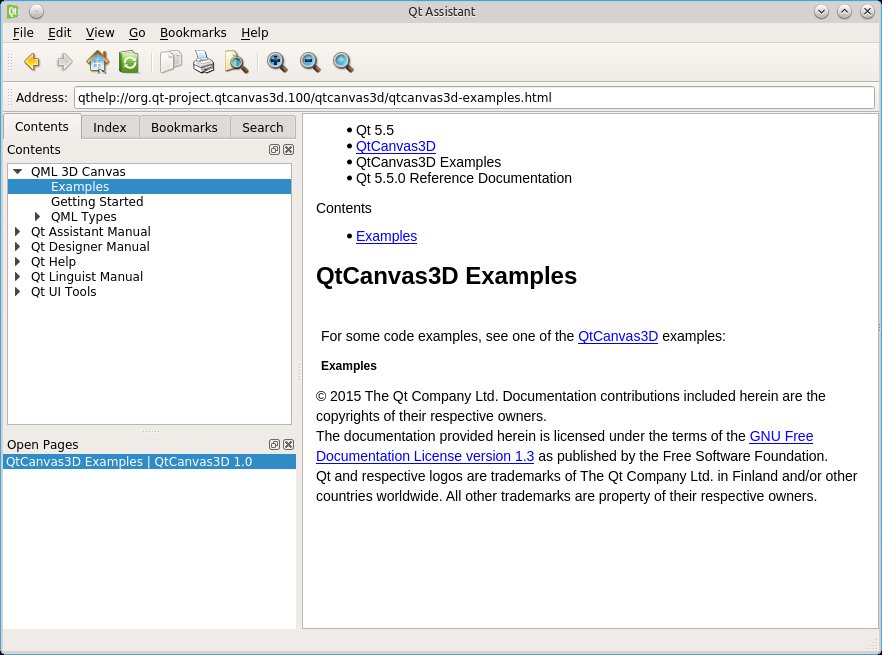Click the Back arrow toolbar icon
This screenshot has width=882, height=655.
(32, 63)
